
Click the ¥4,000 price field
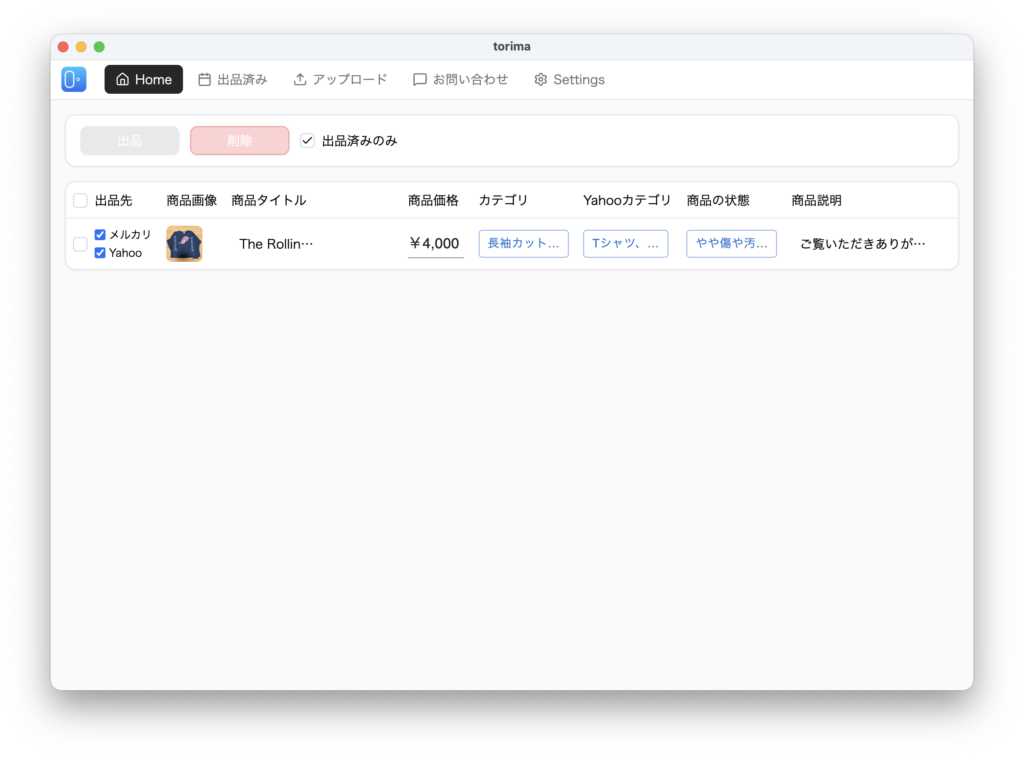[435, 244]
